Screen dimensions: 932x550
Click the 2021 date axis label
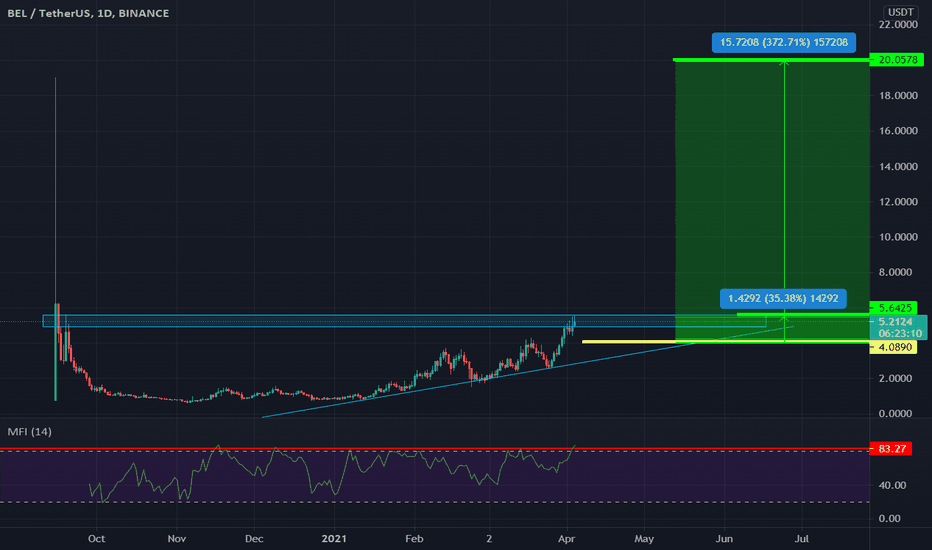tap(334, 539)
